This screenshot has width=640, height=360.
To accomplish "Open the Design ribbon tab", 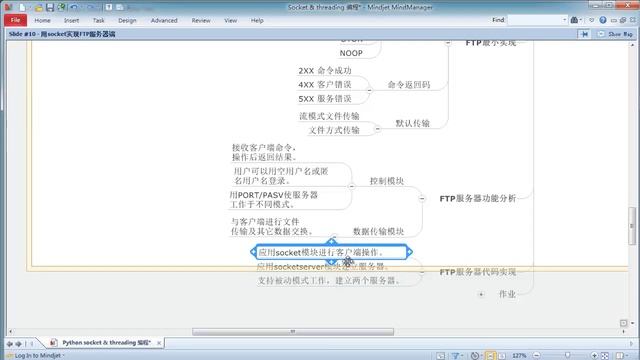I will (127, 20).
